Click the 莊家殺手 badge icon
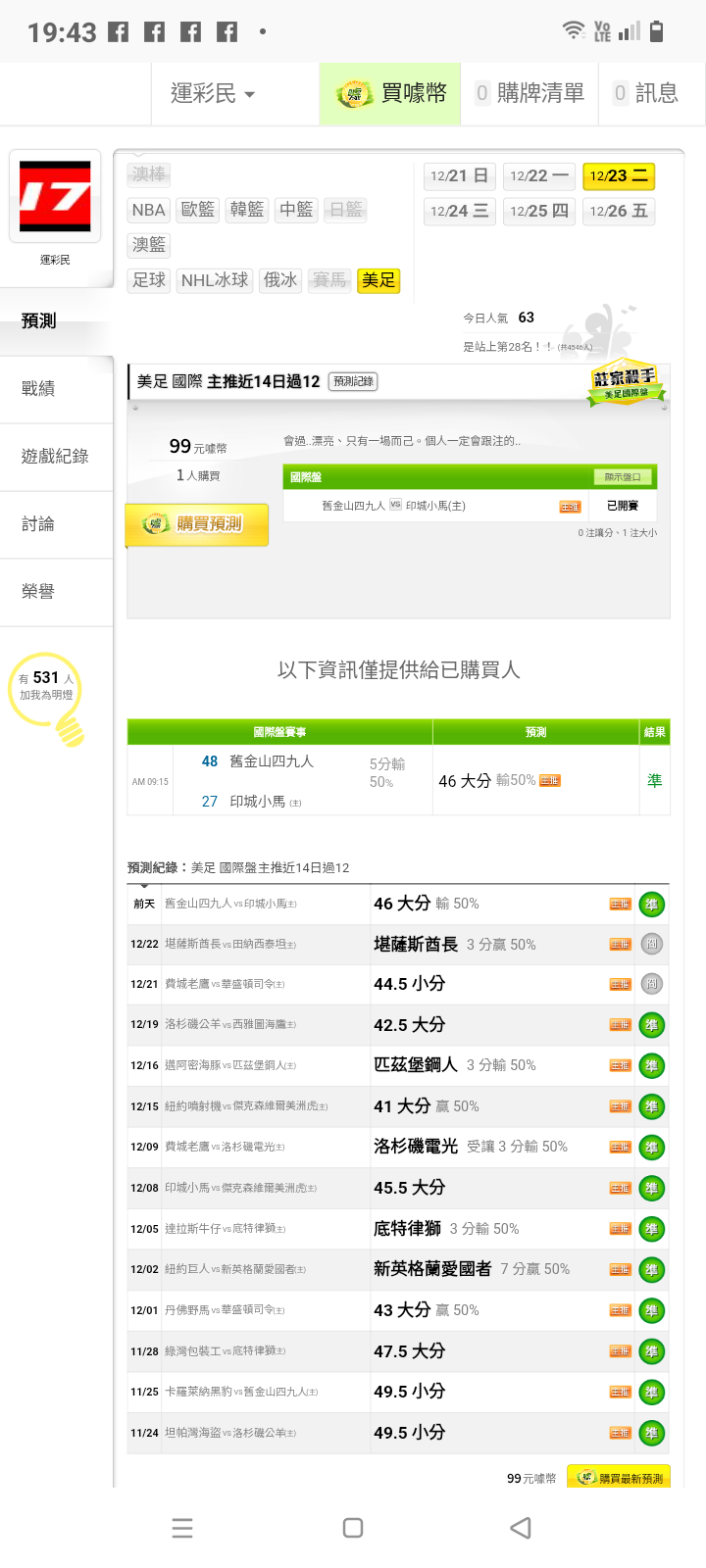This screenshot has width=706, height=1568. point(625,382)
